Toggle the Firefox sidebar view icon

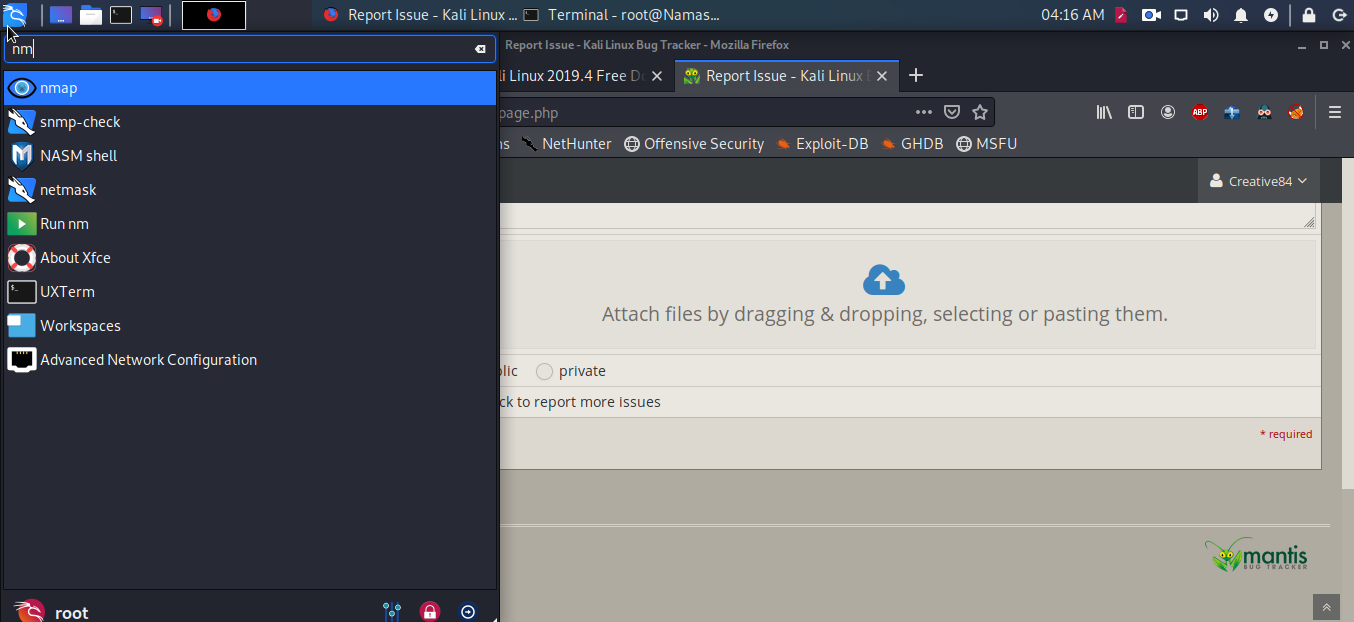(x=1136, y=113)
